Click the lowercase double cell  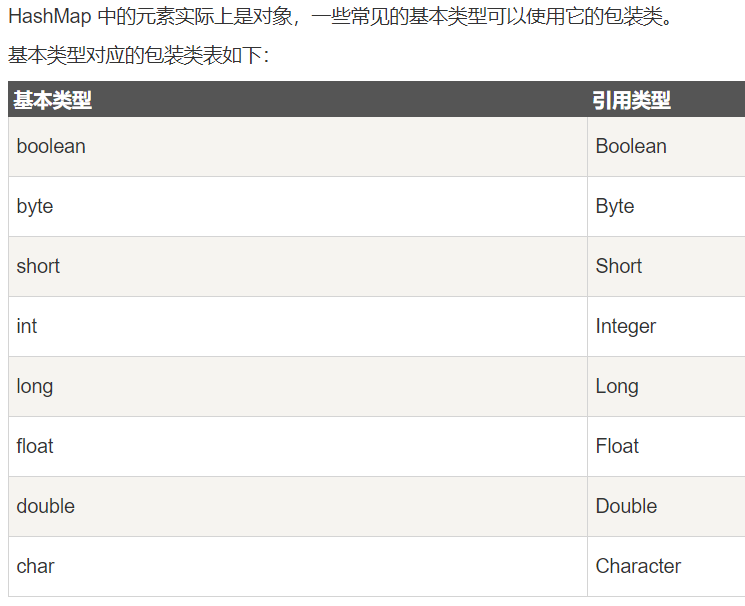tap(46, 506)
